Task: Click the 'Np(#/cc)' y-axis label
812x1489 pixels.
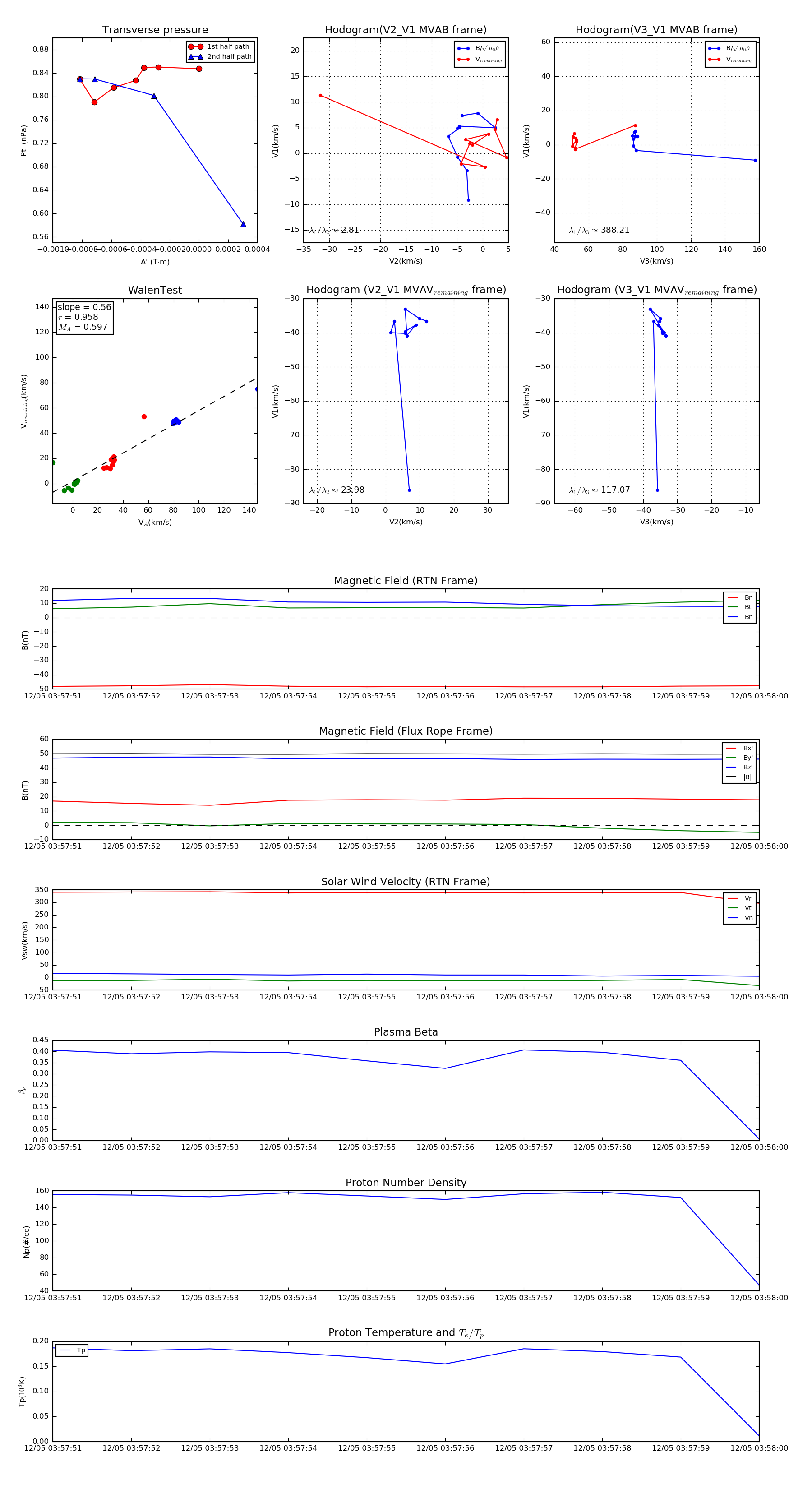Action: click(x=26, y=1242)
